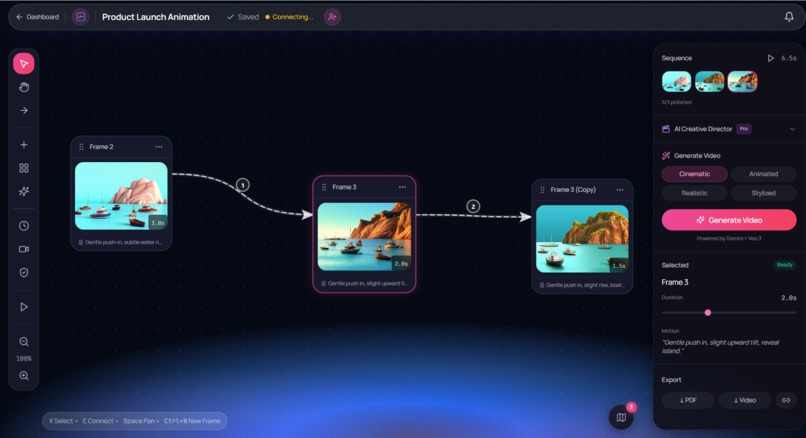Add a new frame with plus icon
The height and width of the screenshot is (438, 806).
pos(24,145)
